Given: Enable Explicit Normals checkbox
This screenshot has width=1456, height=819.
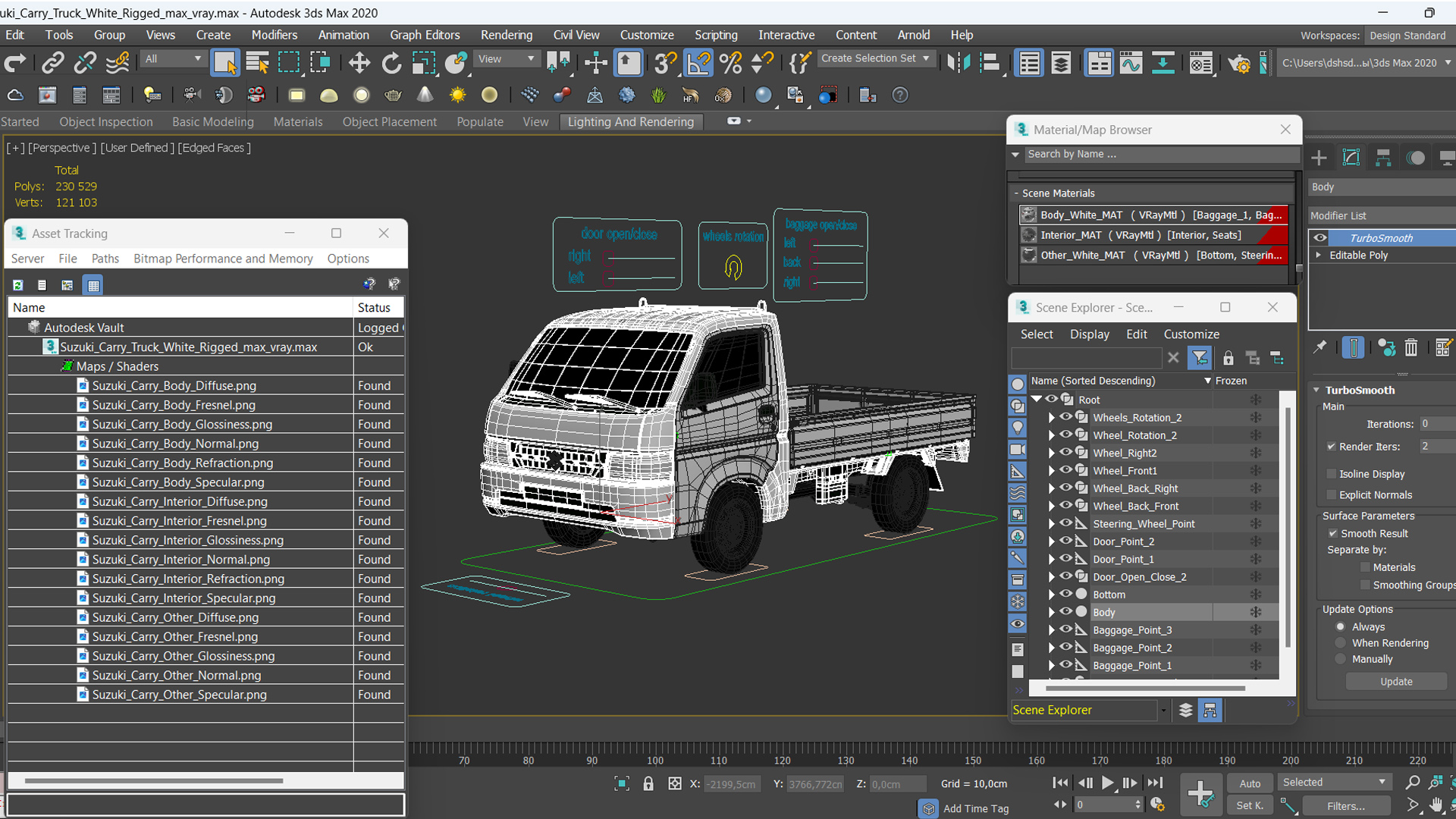Looking at the screenshot, I should [1331, 494].
